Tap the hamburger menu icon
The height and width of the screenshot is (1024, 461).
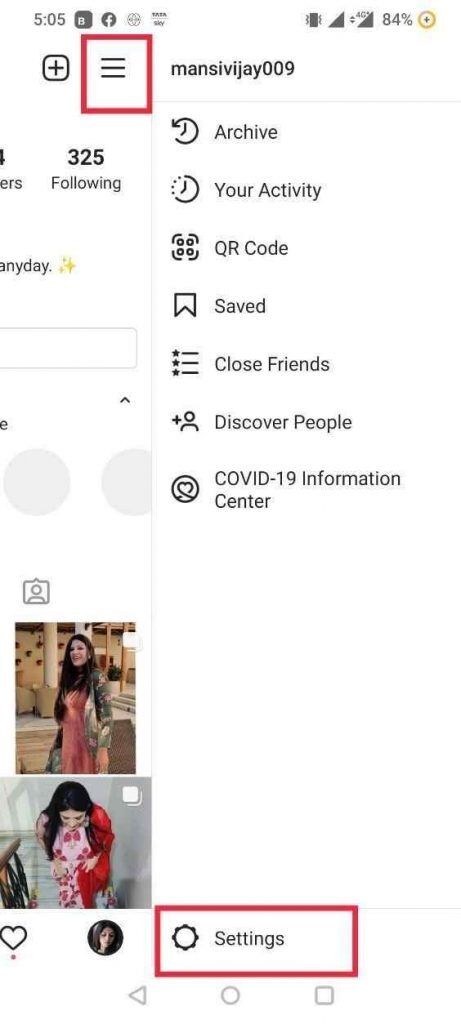tap(113, 68)
